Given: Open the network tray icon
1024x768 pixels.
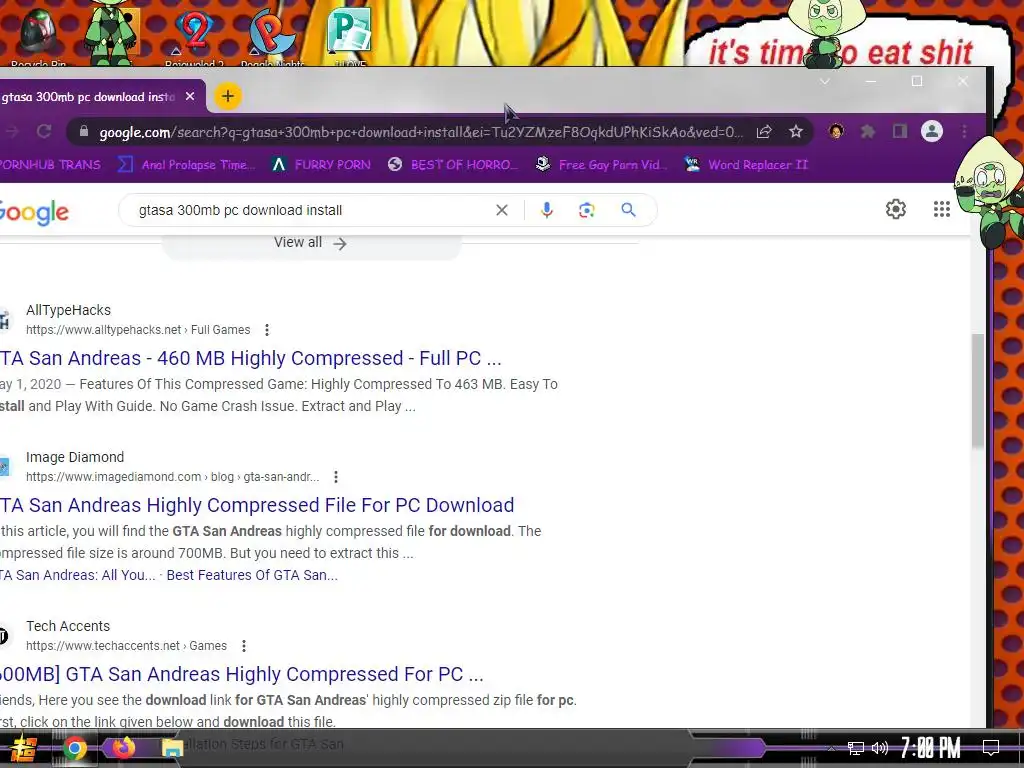Looking at the screenshot, I should coord(856,748).
